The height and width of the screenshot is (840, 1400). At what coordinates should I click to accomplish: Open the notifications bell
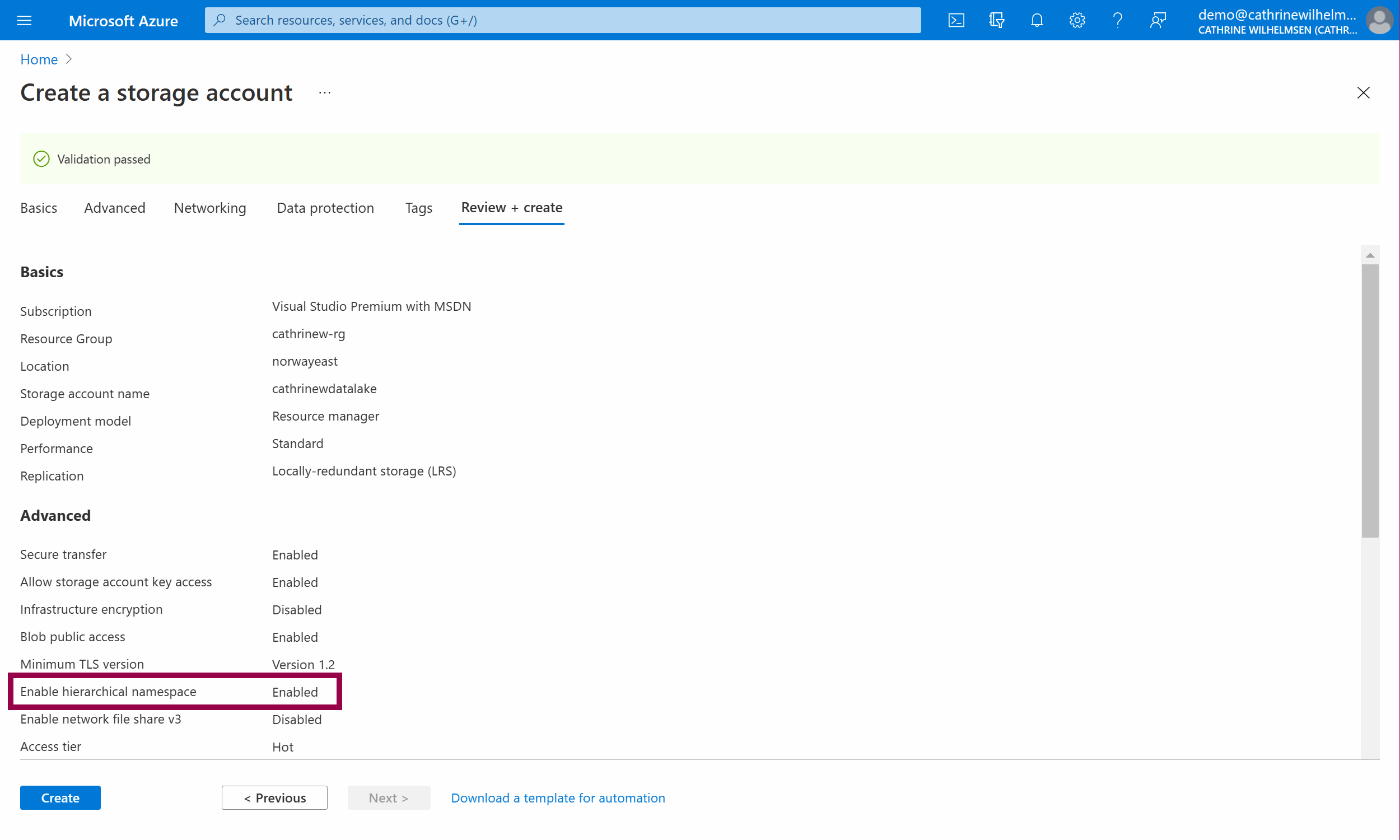1036,21
